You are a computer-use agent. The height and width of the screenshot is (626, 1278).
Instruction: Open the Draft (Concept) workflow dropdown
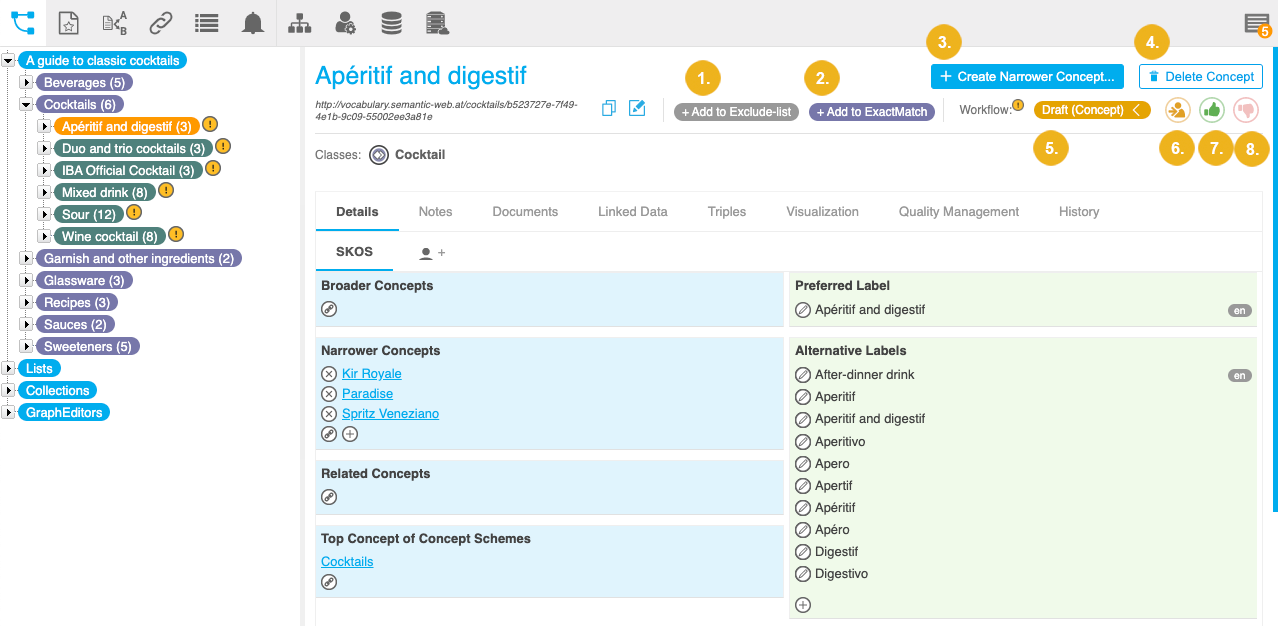[1092, 110]
